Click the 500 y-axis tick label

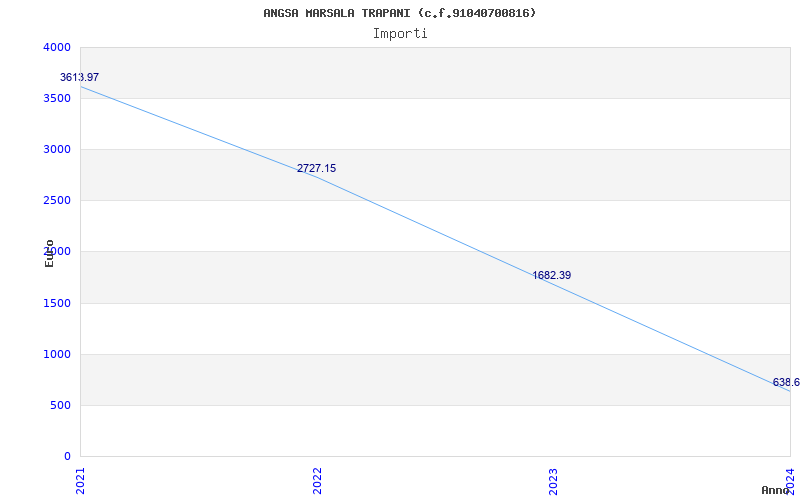coord(60,406)
